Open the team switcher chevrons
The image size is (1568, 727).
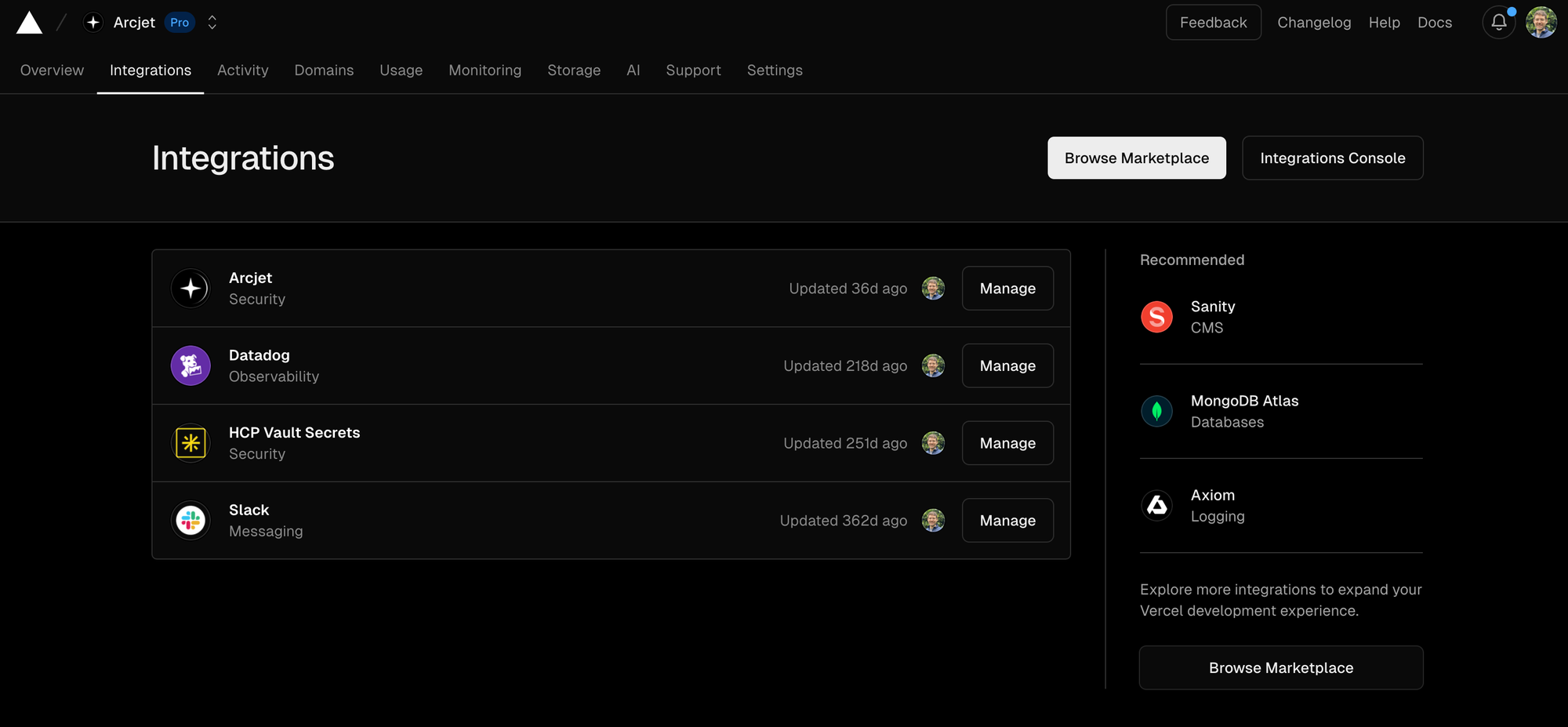click(x=212, y=23)
